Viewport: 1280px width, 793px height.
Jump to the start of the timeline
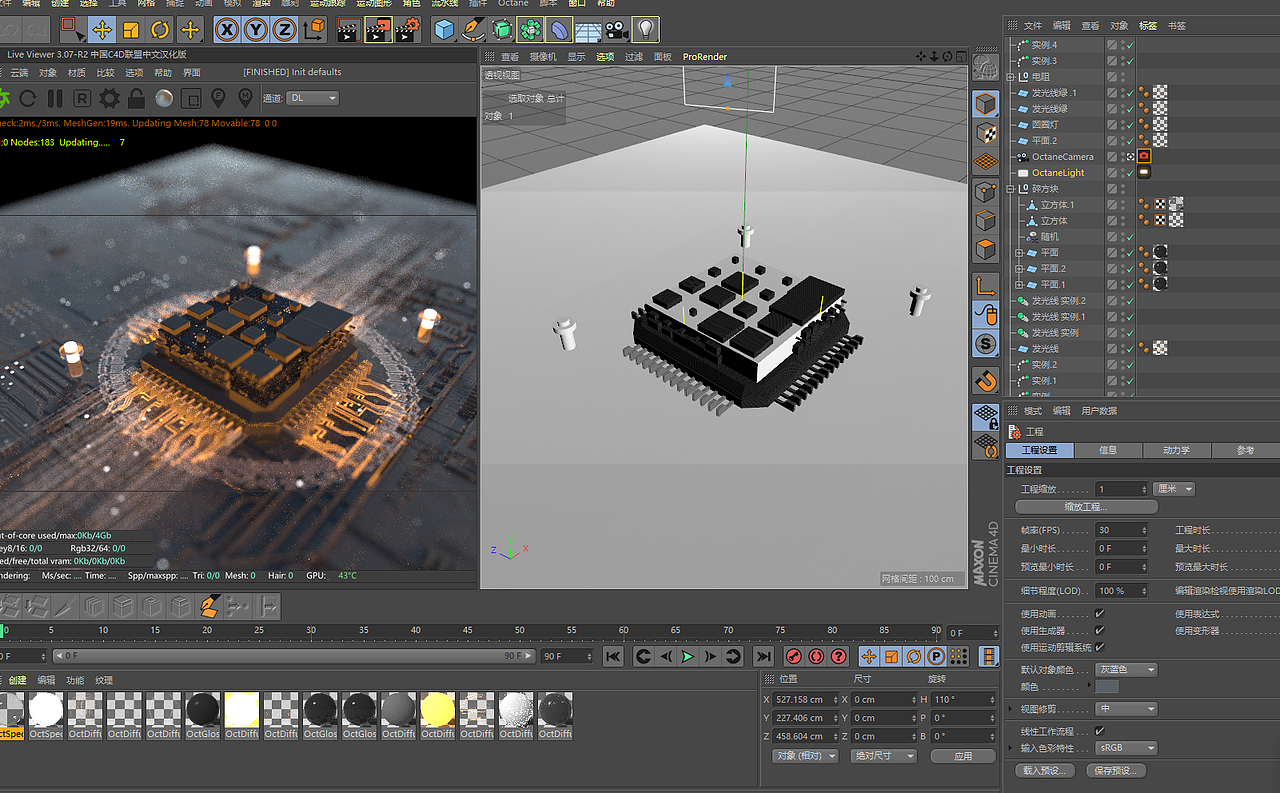pyautogui.click(x=614, y=656)
